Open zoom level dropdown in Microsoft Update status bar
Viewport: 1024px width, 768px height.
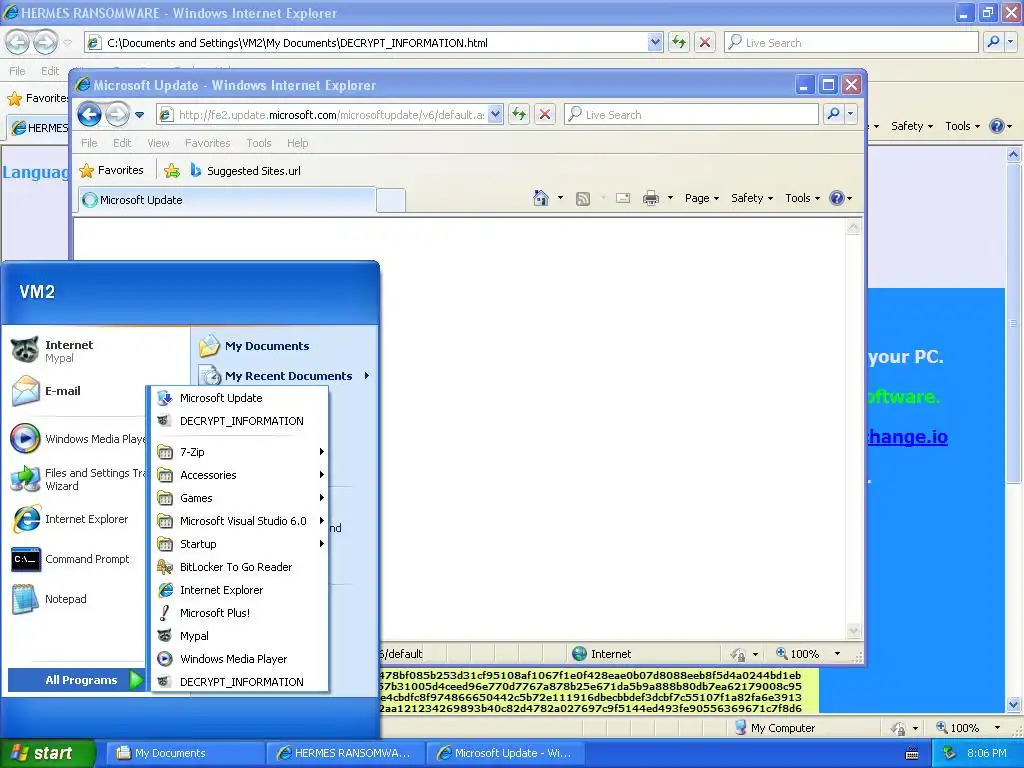point(837,654)
